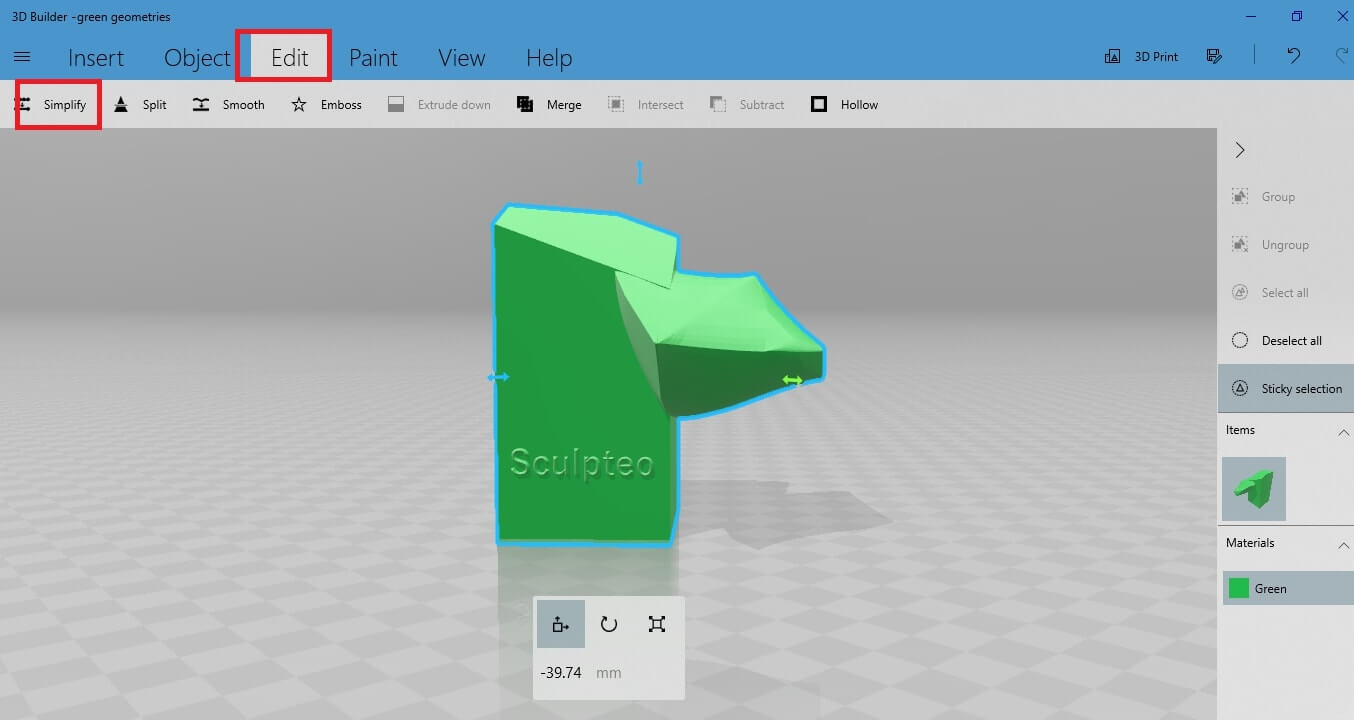
Task: Click the vertical move arrow above the model
Action: [x=640, y=172]
